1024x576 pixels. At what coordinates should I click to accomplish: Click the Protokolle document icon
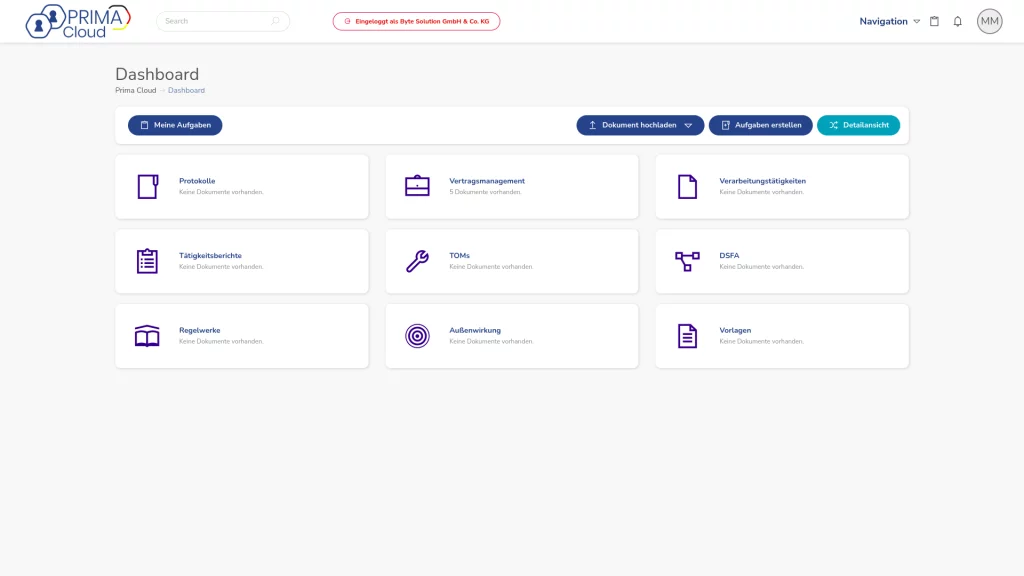(147, 186)
